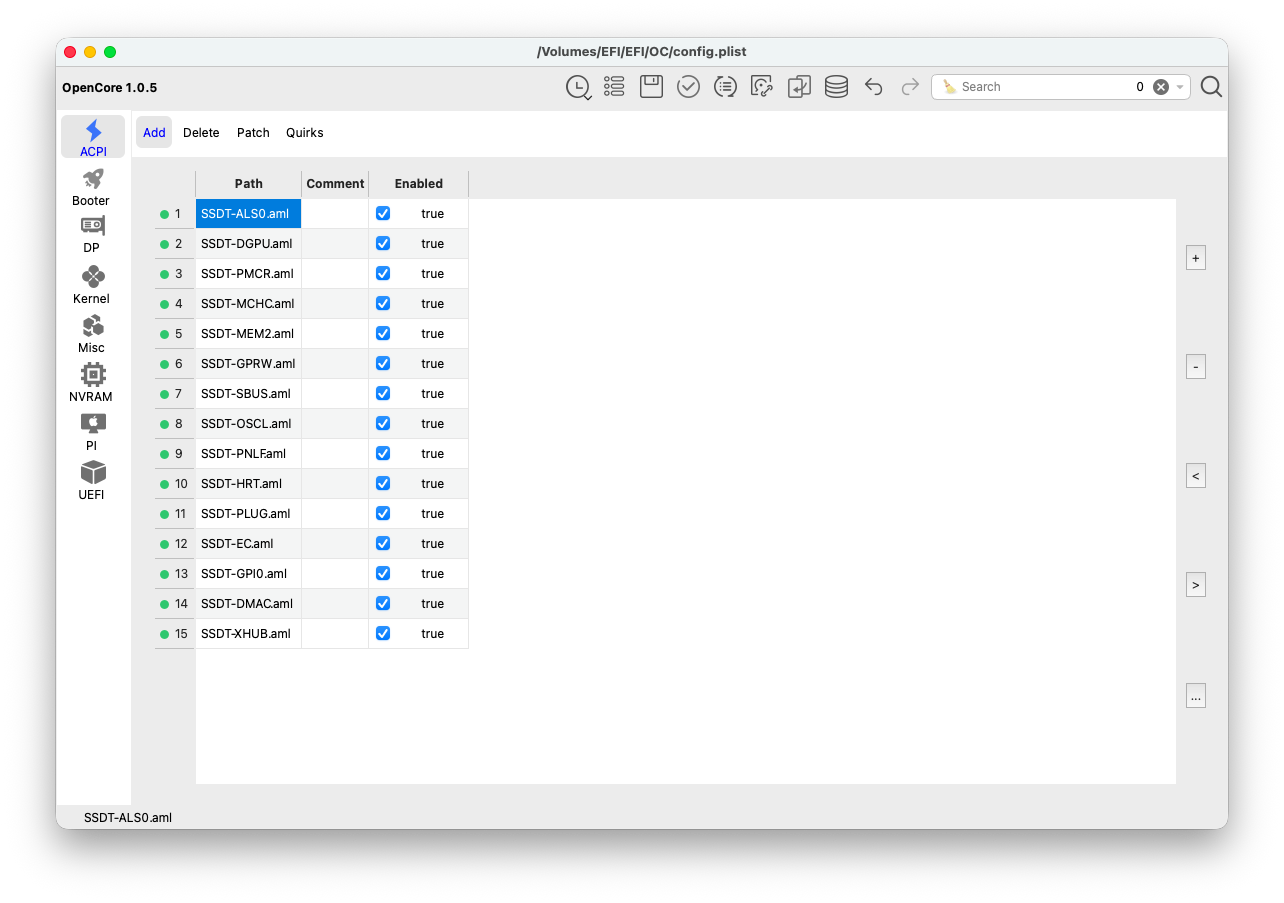Screen dimensions: 1284x903
Task: Open the Booter section in sidebar
Action: tap(91, 187)
